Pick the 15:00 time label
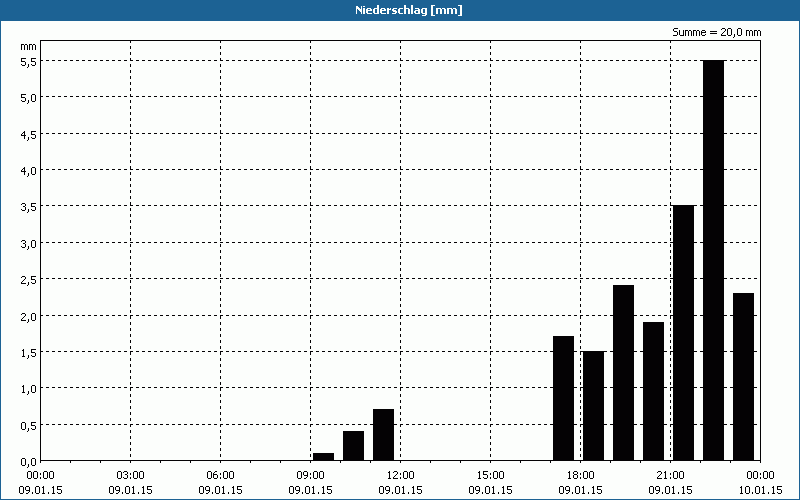800x500 pixels. point(490,476)
